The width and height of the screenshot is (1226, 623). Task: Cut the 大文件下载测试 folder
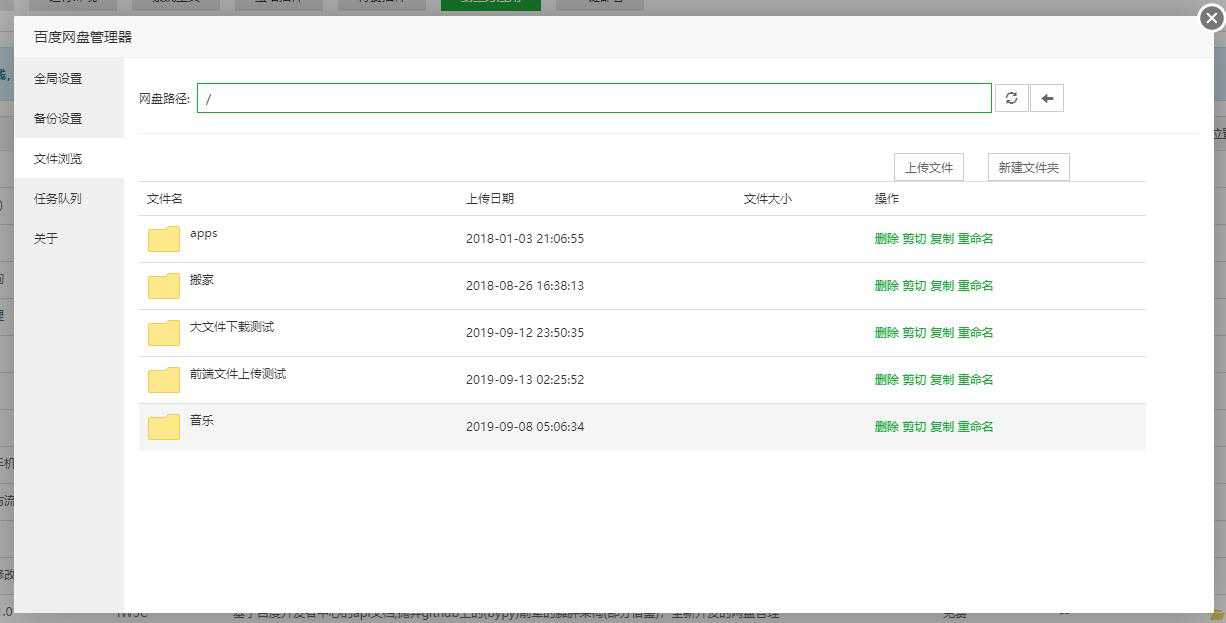coord(914,333)
